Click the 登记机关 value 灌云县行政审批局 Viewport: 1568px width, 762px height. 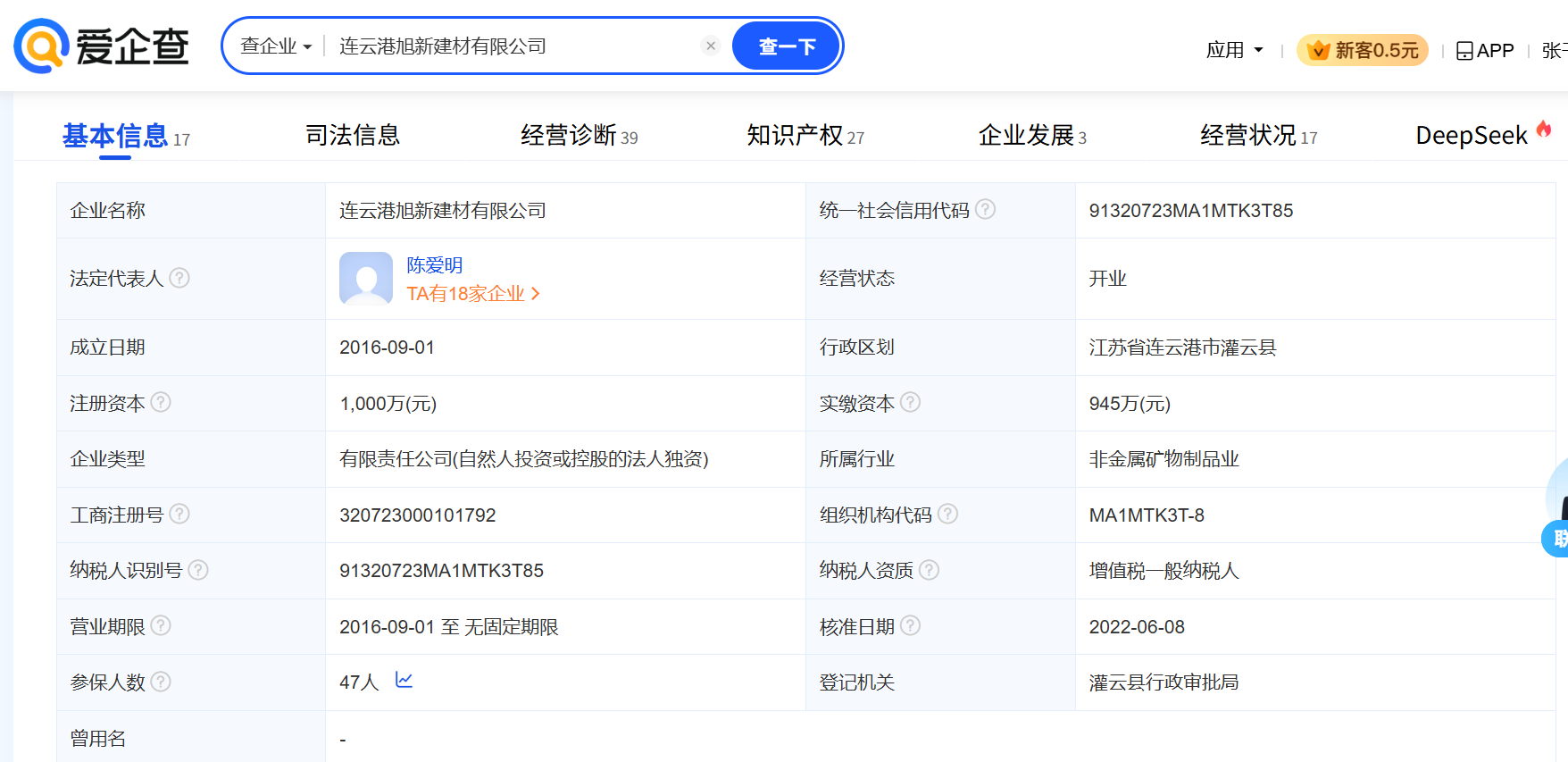1163,682
